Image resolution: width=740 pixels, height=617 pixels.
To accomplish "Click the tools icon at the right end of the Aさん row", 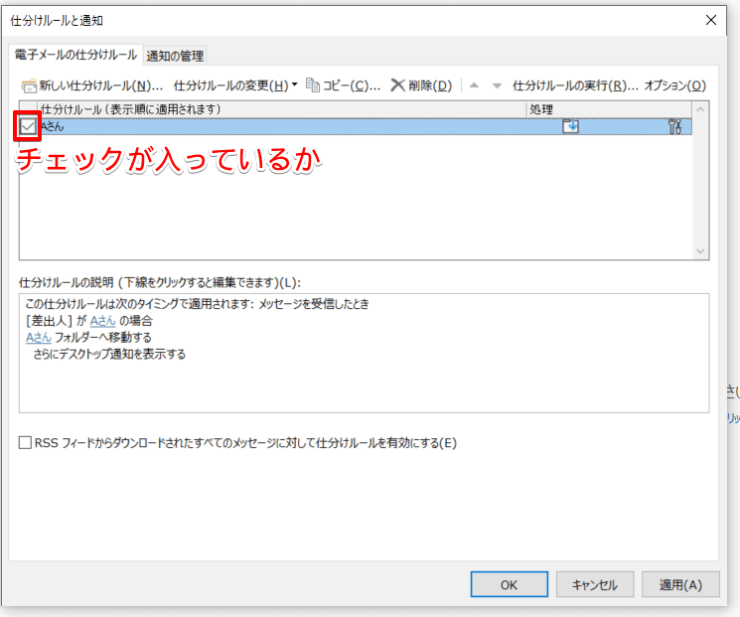I will click(x=675, y=126).
